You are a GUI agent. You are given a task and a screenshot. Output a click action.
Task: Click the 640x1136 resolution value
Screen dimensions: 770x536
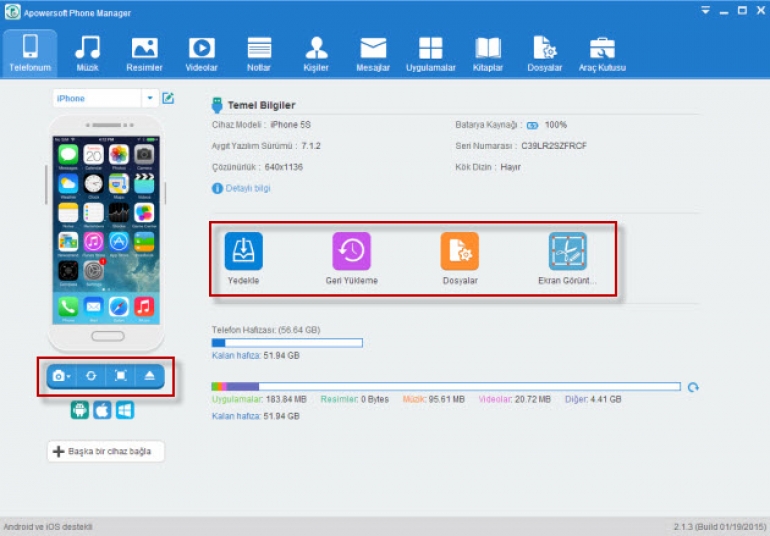(x=283, y=167)
